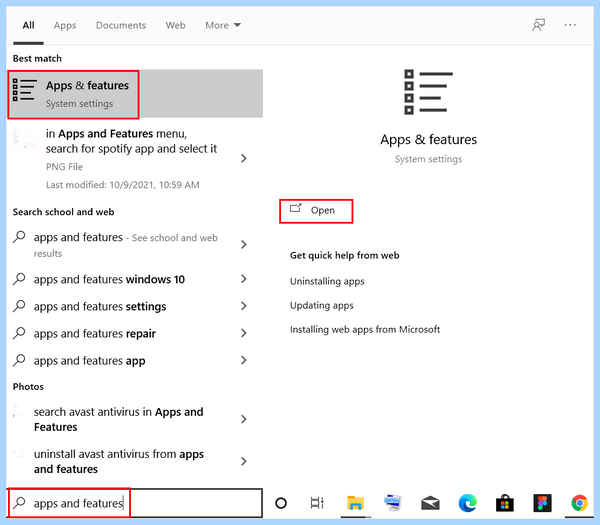The height and width of the screenshot is (525, 600).
Task: Click PNG thumbnail of spotify app result
Action: (x=25, y=139)
